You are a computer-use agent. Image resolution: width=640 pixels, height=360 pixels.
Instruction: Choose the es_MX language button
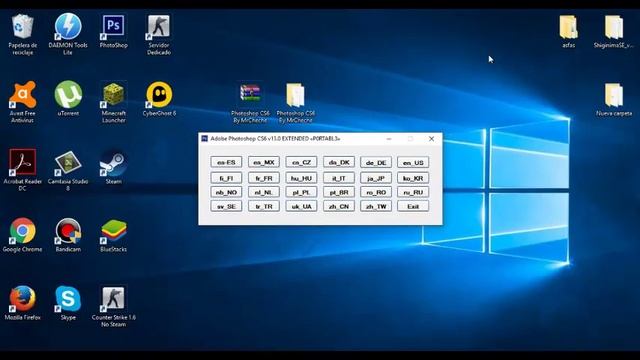pos(264,162)
